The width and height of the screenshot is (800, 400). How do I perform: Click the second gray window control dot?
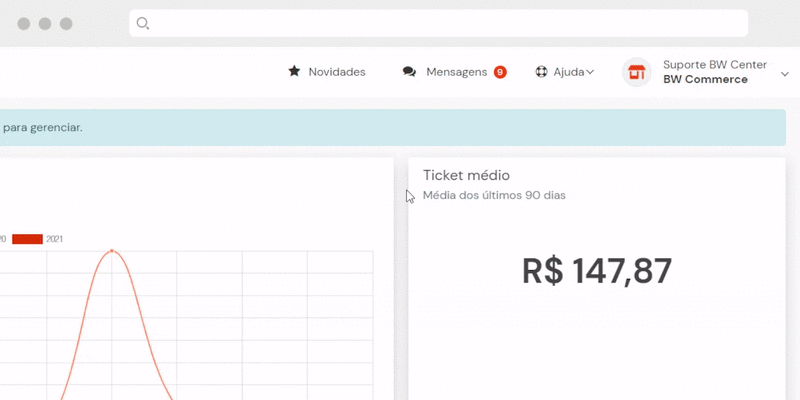coord(45,23)
